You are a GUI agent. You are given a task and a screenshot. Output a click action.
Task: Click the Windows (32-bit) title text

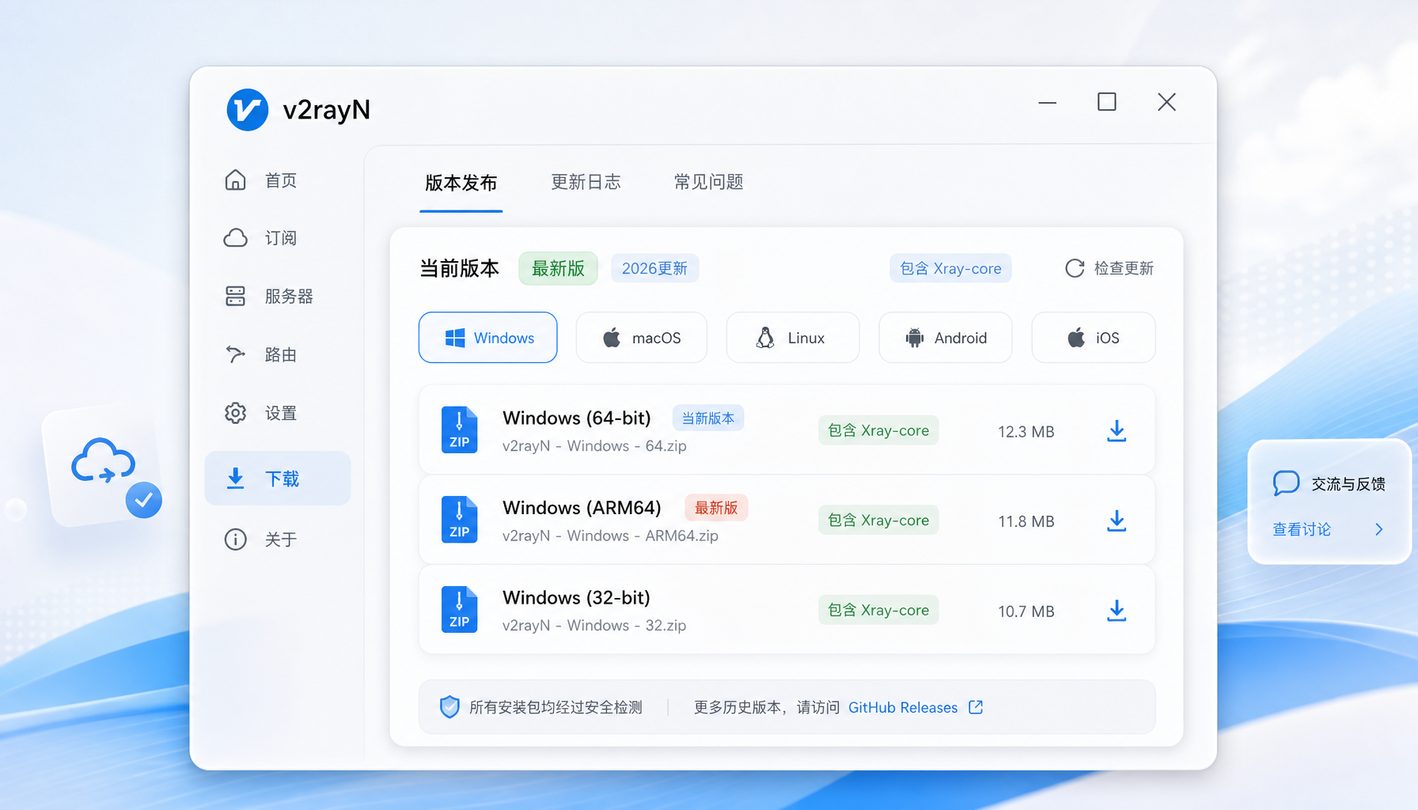click(577, 598)
